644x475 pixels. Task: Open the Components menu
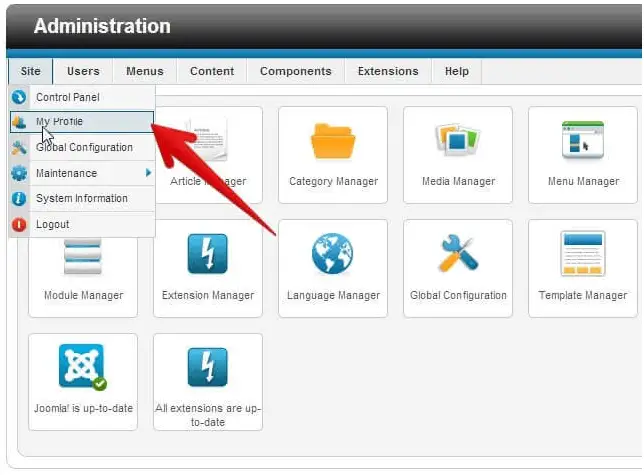pyautogui.click(x=296, y=71)
